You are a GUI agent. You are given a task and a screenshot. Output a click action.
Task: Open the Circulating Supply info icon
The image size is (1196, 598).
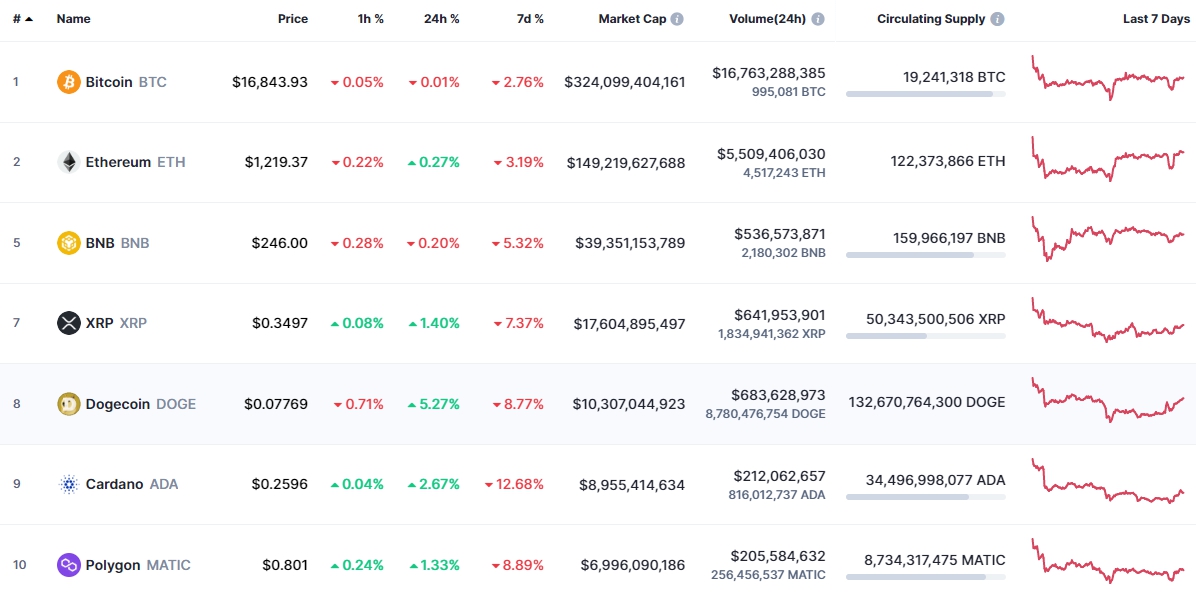tap(998, 19)
